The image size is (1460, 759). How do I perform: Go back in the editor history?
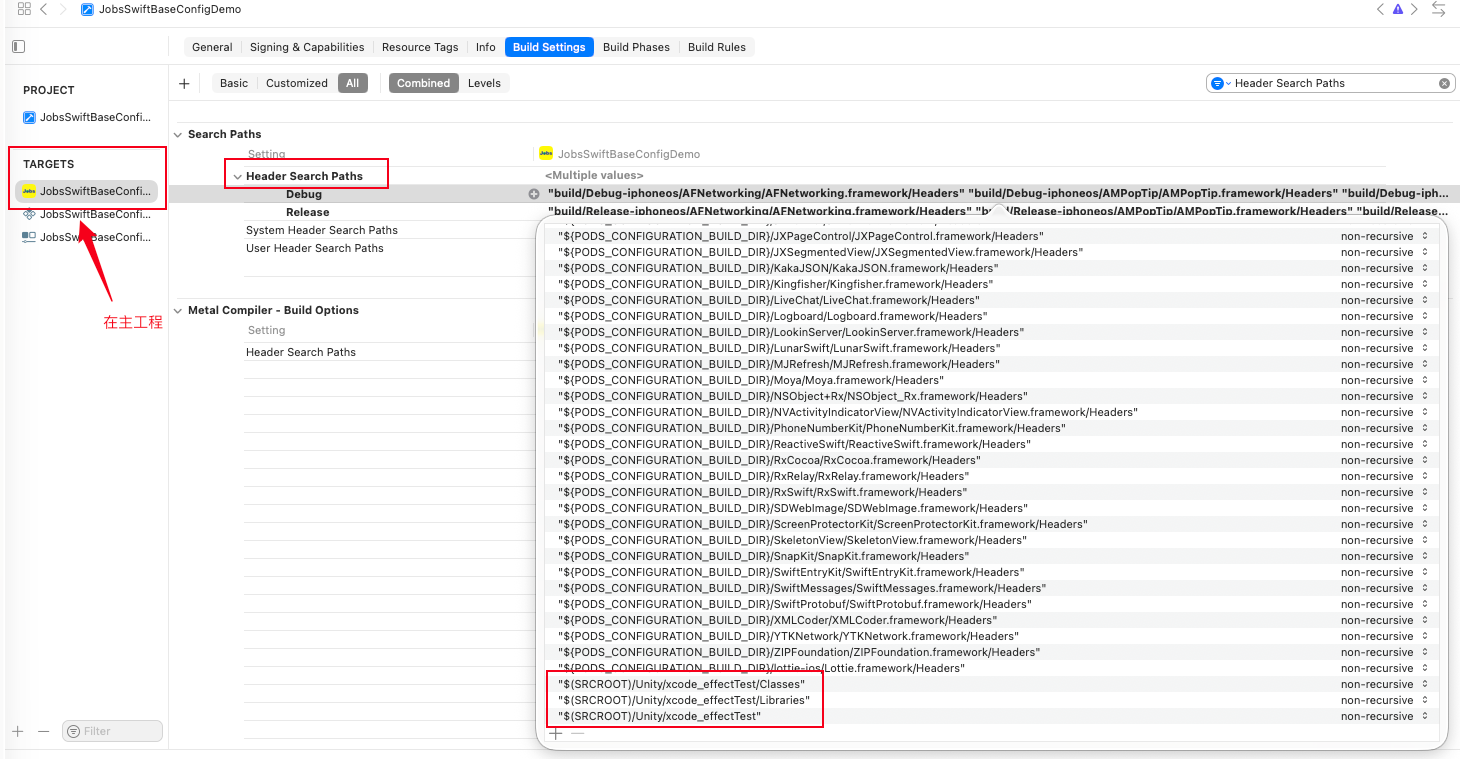pos(44,9)
